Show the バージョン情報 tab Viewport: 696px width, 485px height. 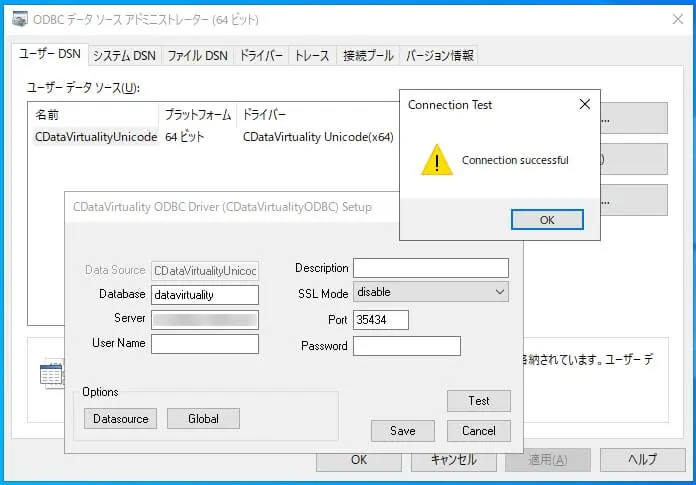point(439,56)
